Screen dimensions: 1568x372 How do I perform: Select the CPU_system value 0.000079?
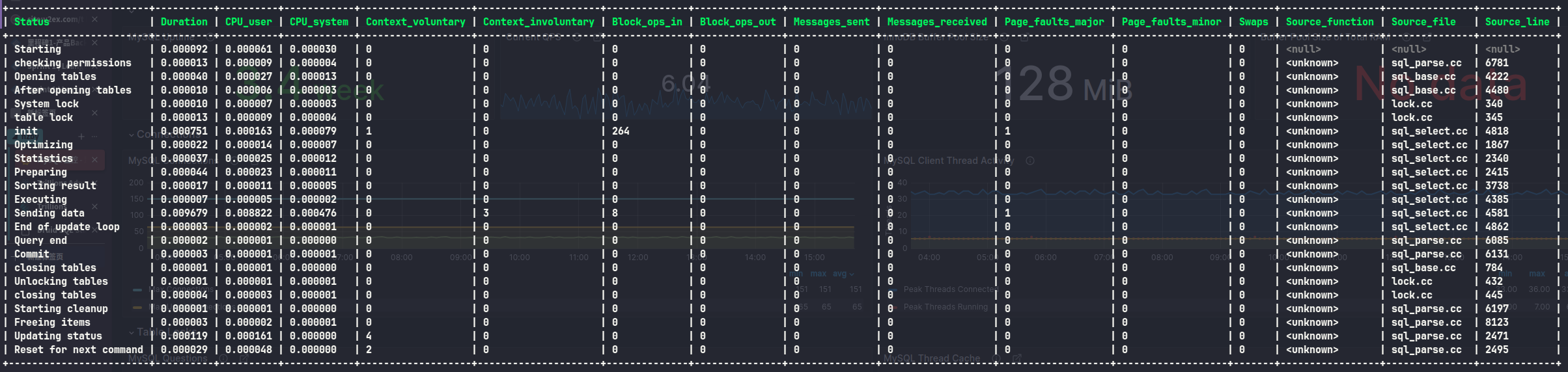pyautogui.click(x=313, y=131)
